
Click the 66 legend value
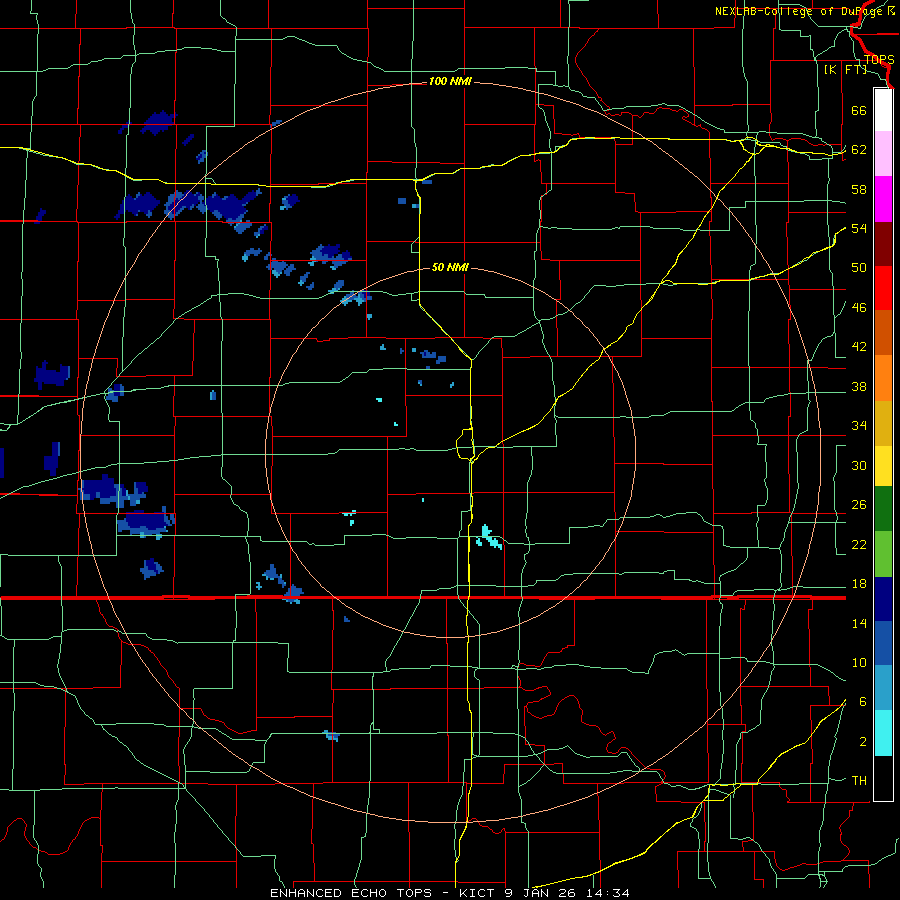(x=859, y=110)
